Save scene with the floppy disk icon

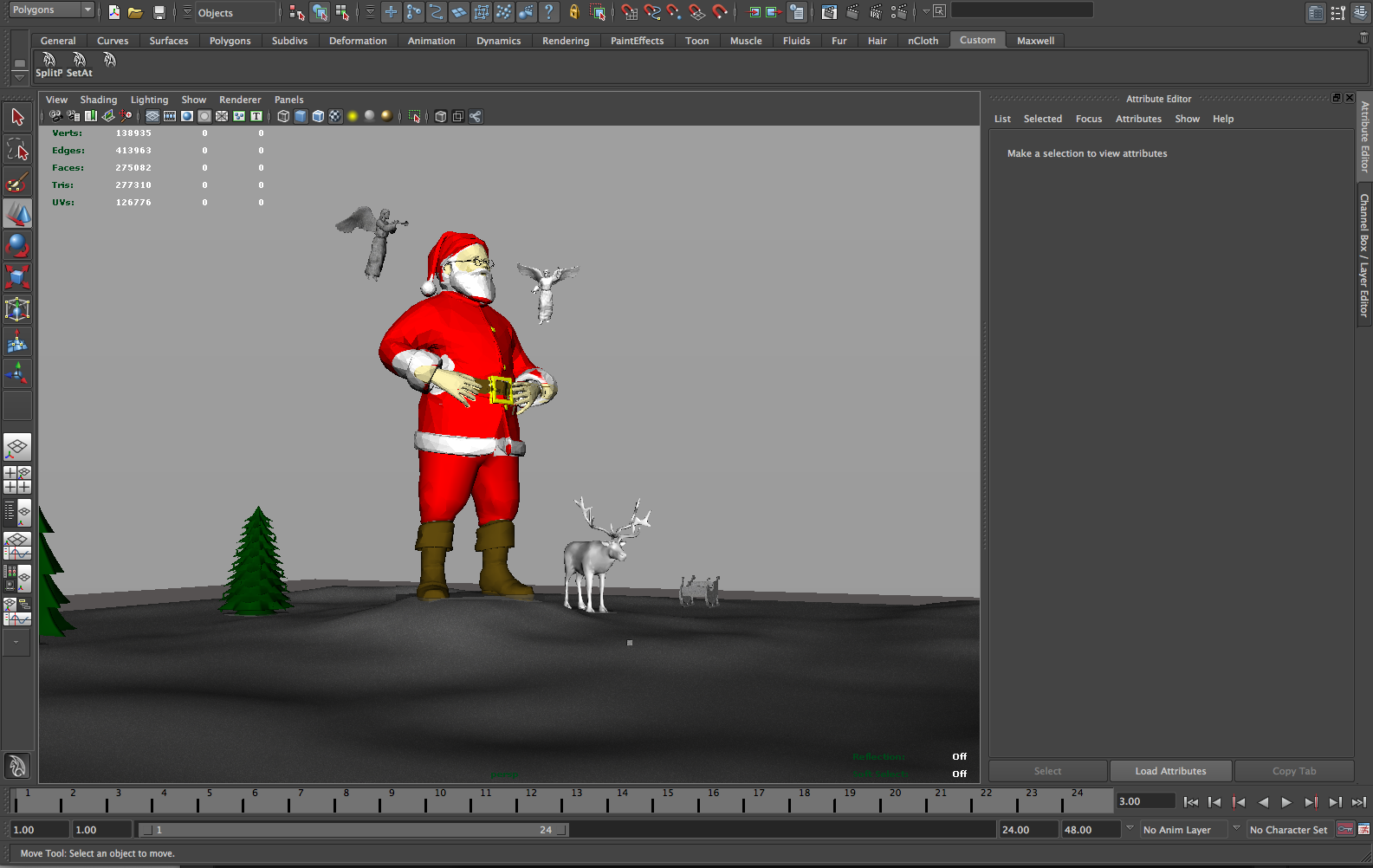point(159,12)
